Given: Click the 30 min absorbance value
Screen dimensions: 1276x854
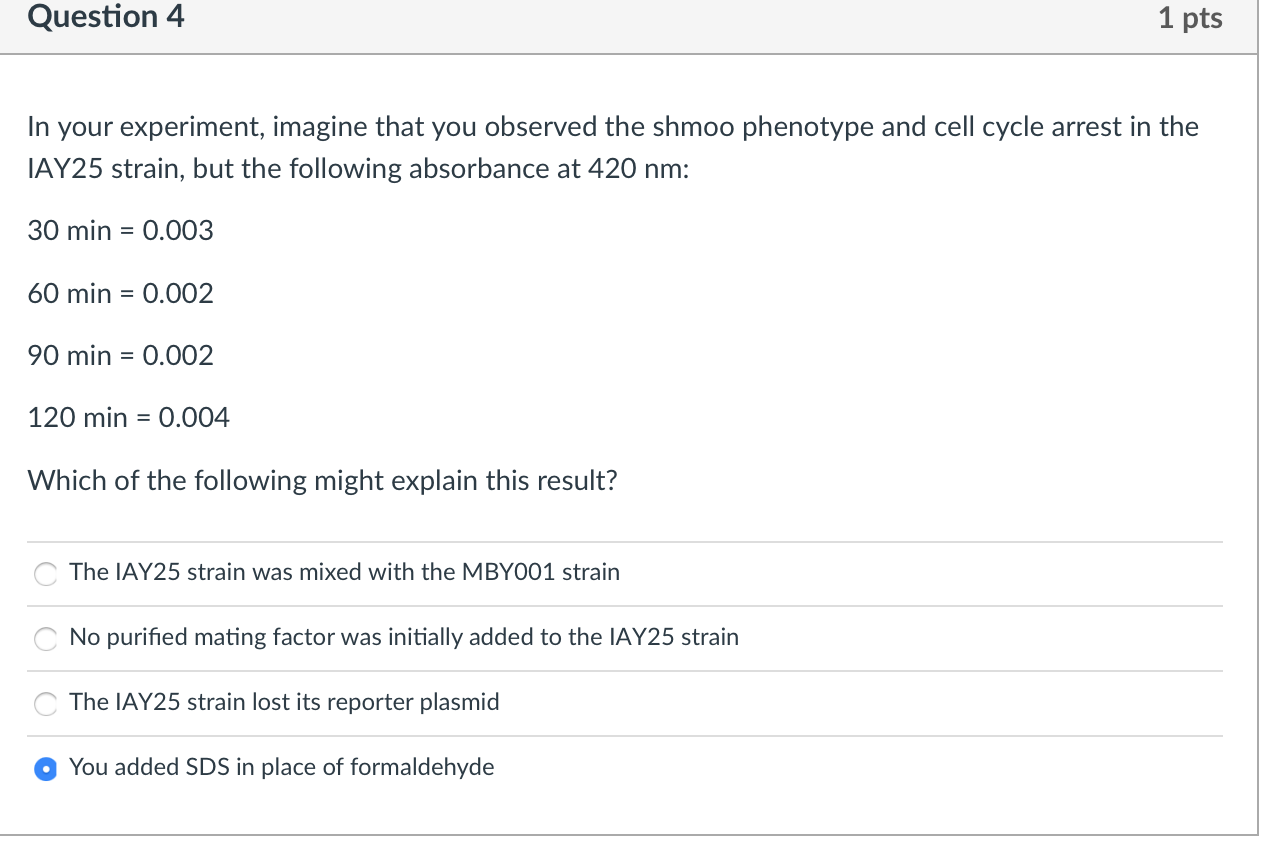Looking at the screenshot, I should (120, 231).
